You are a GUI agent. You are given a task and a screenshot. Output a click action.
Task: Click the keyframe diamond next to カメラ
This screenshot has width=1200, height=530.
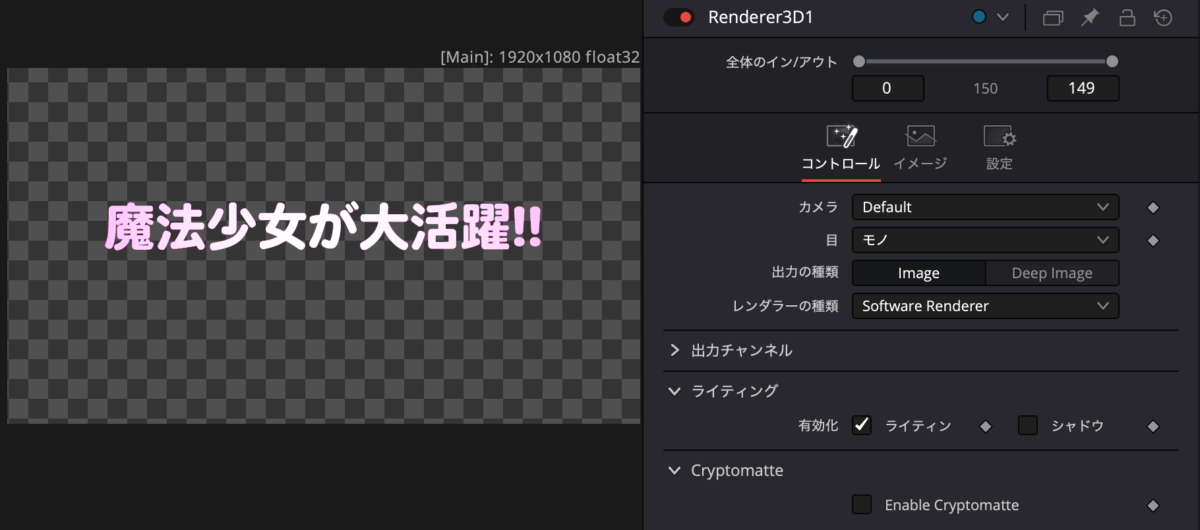click(1152, 208)
